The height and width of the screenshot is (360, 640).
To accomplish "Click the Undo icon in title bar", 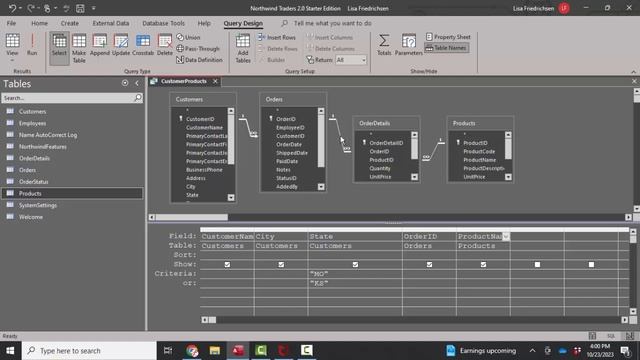I will [12, 8].
